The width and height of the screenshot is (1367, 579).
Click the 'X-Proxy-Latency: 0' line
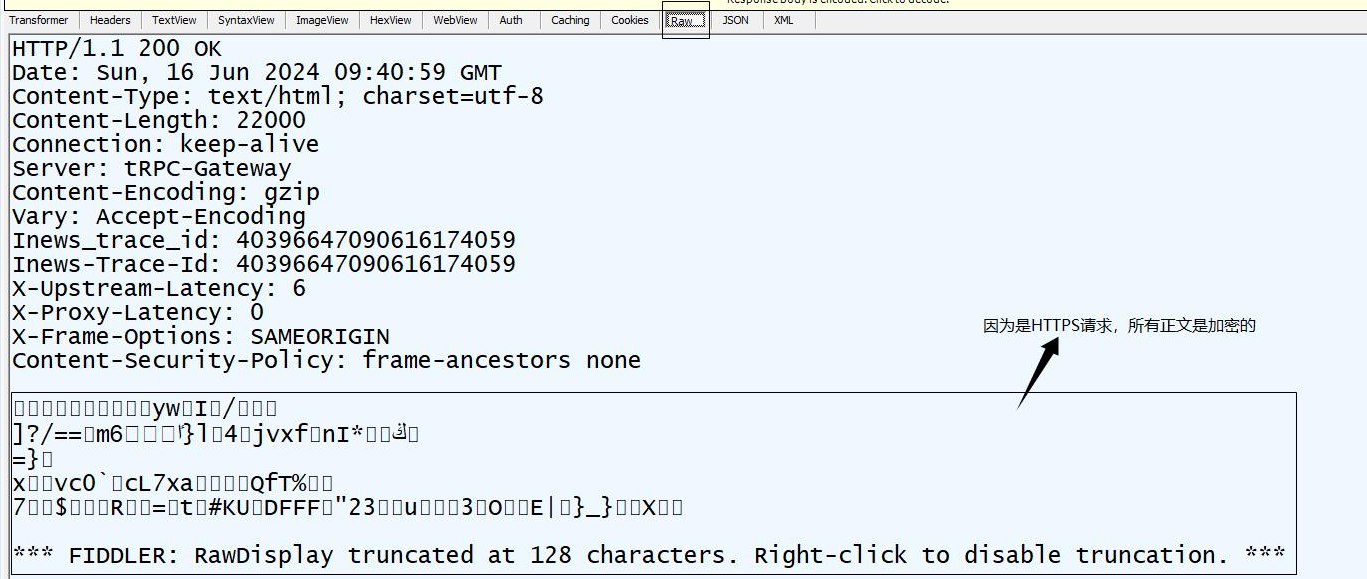click(138, 313)
